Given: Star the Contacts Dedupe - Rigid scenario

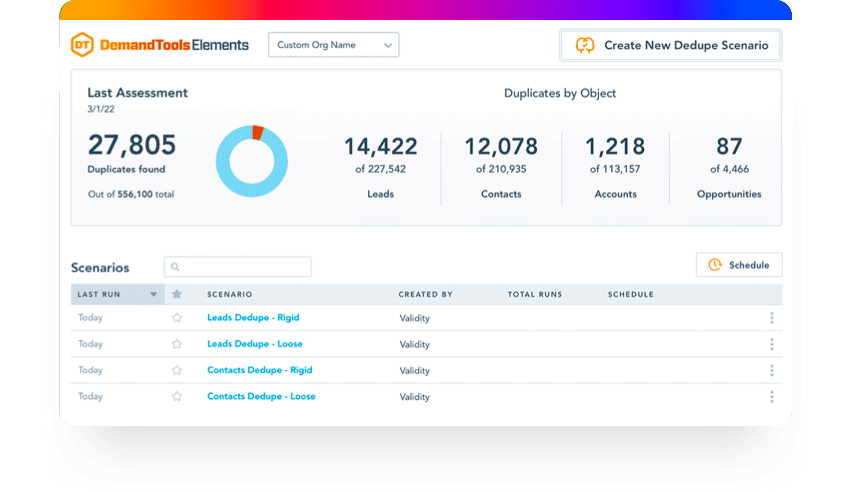Looking at the screenshot, I should coord(177,370).
